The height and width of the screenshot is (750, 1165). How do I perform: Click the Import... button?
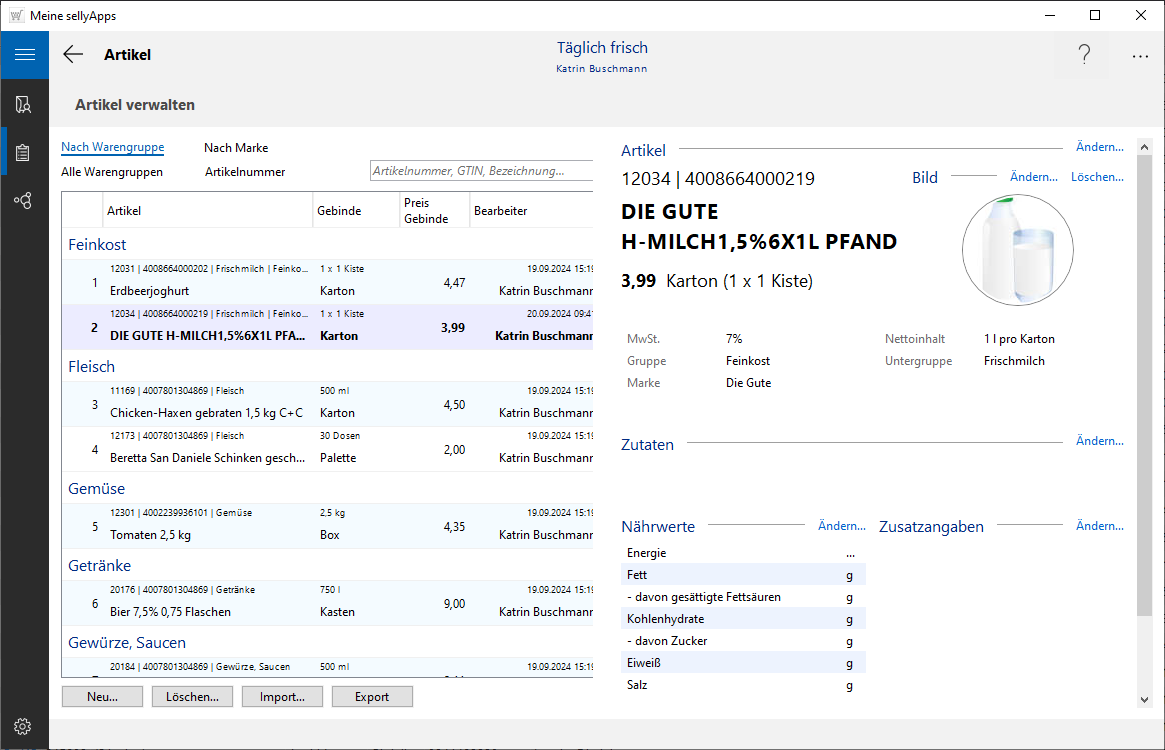282,697
